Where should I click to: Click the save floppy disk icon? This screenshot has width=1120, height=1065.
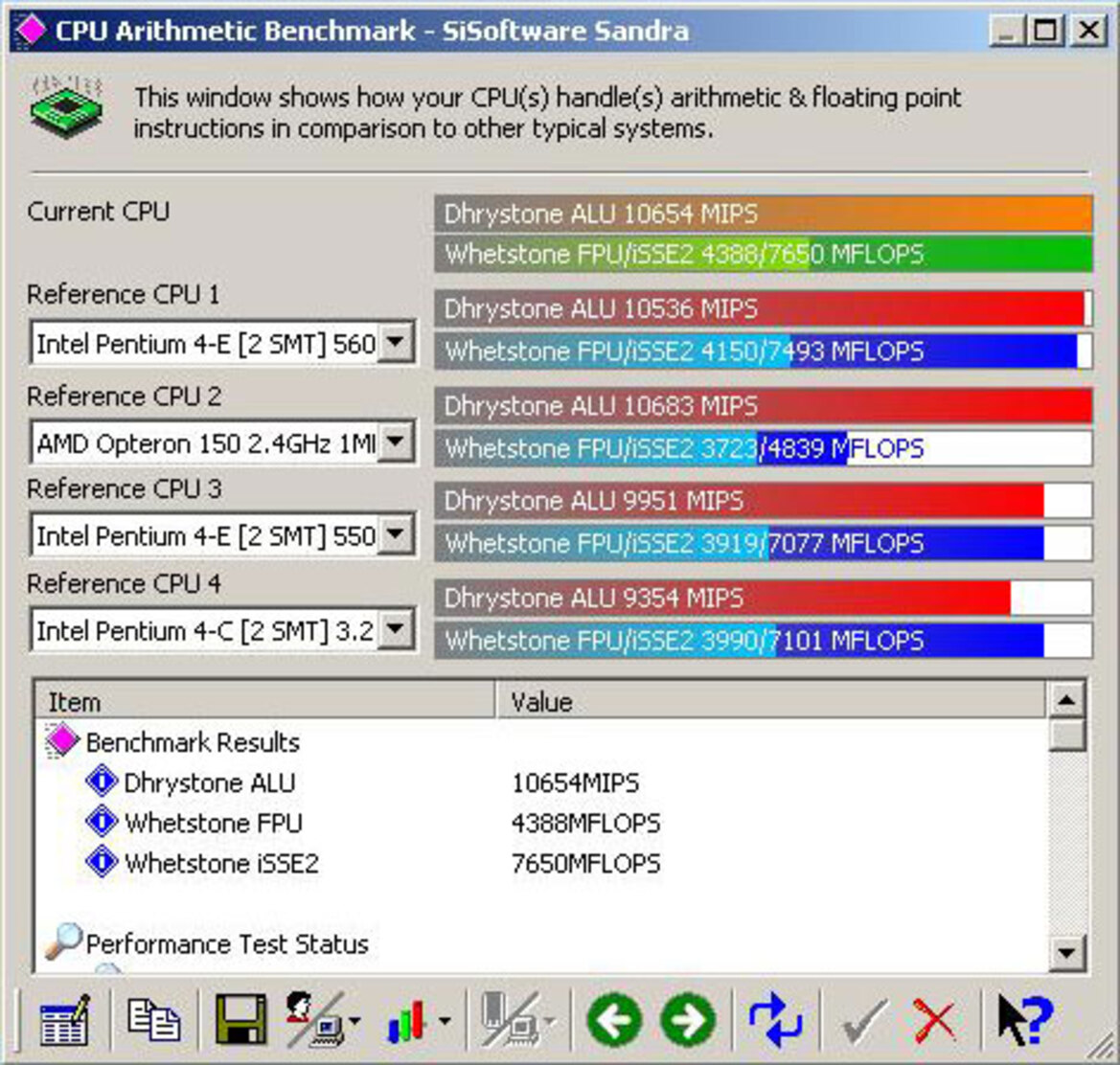point(240,1019)
